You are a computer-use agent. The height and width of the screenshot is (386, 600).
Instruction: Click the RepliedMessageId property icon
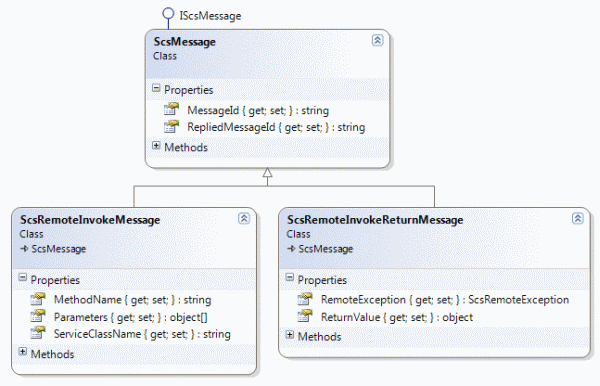click(x=171, y=126)
